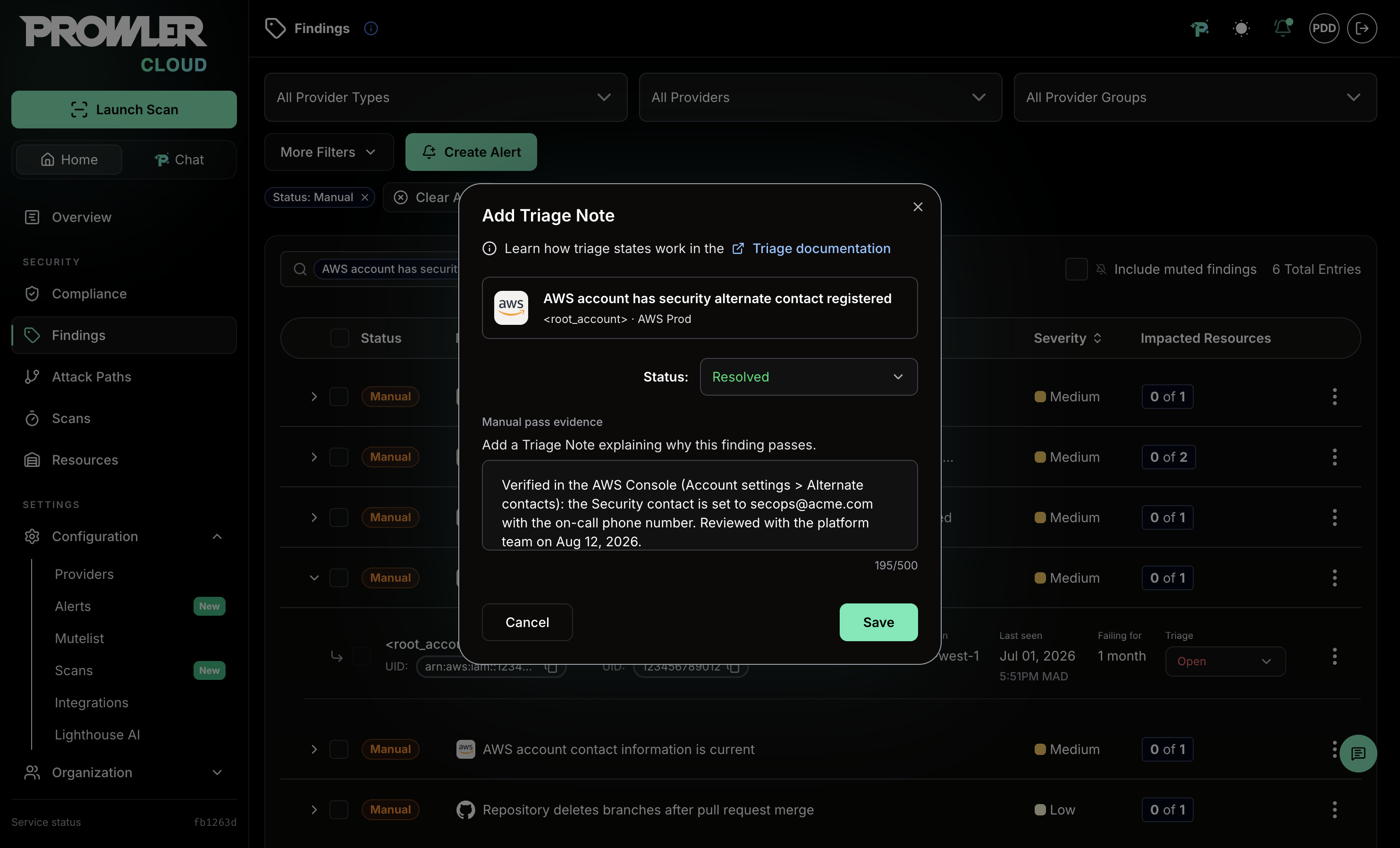Click the Findings info icon in header
1400x848 pixels.
pos(371,28)
